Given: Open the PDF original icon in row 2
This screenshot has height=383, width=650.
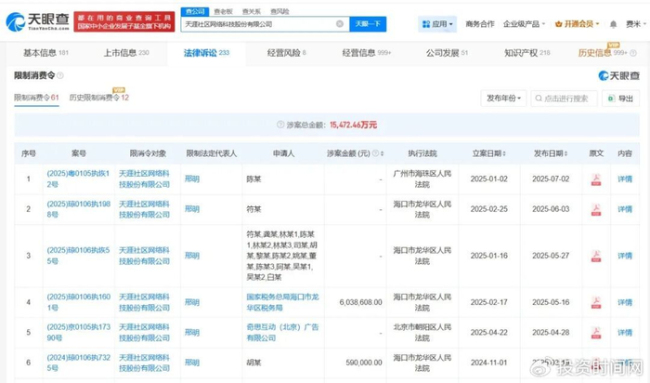Looking at the screenshot, I should pyautogui.click(x=596, y=209).
